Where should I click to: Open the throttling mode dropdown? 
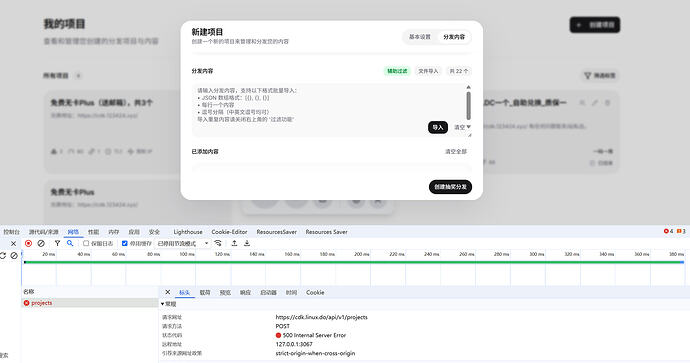click(x=183, y=243)
